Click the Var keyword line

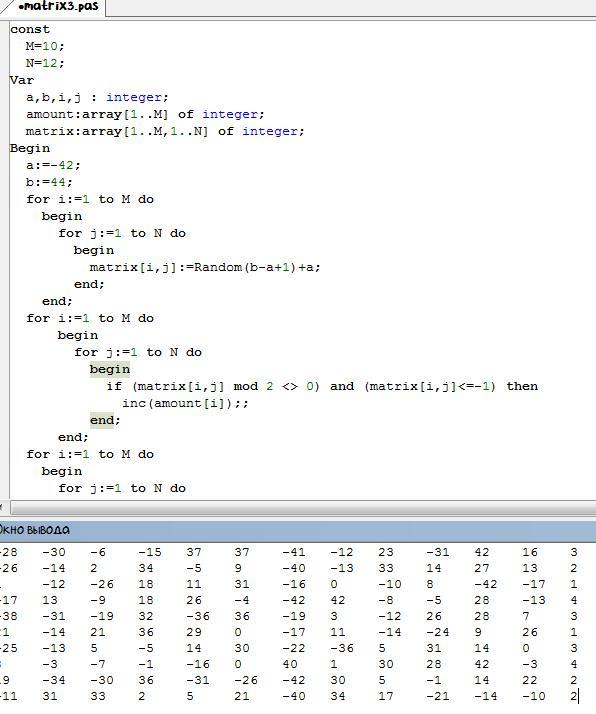pyautogui.click(x=22, y=81)
